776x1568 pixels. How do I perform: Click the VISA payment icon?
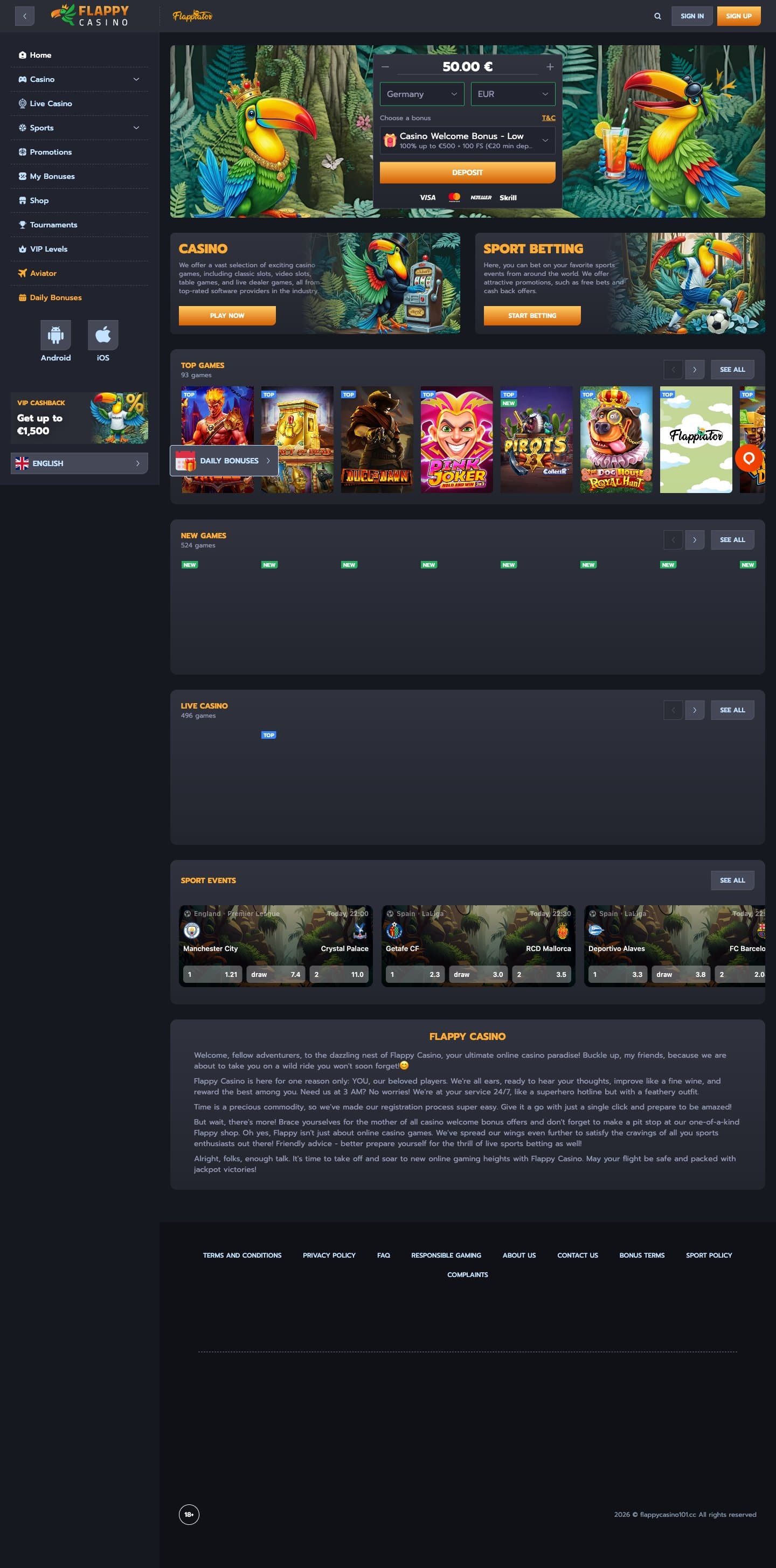point(428,197)
